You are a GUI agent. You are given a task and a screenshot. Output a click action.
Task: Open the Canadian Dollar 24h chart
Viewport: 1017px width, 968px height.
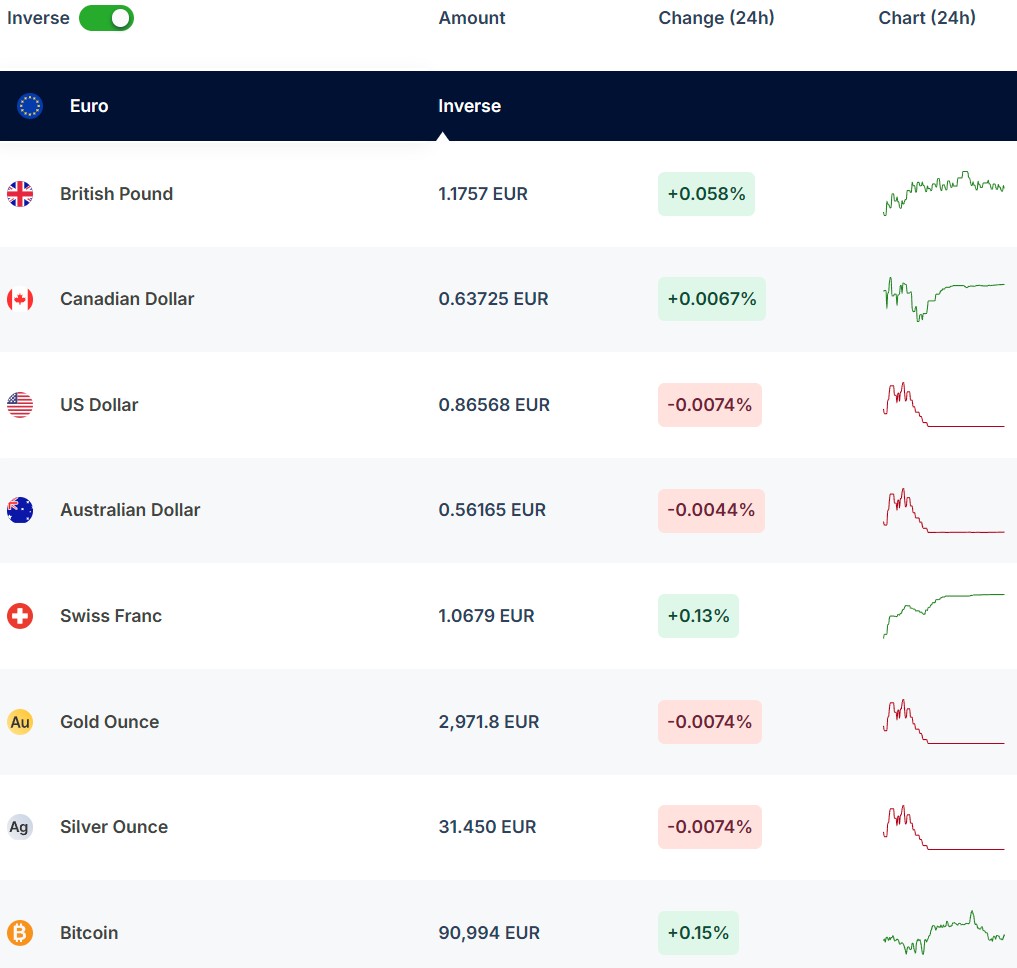944,297
